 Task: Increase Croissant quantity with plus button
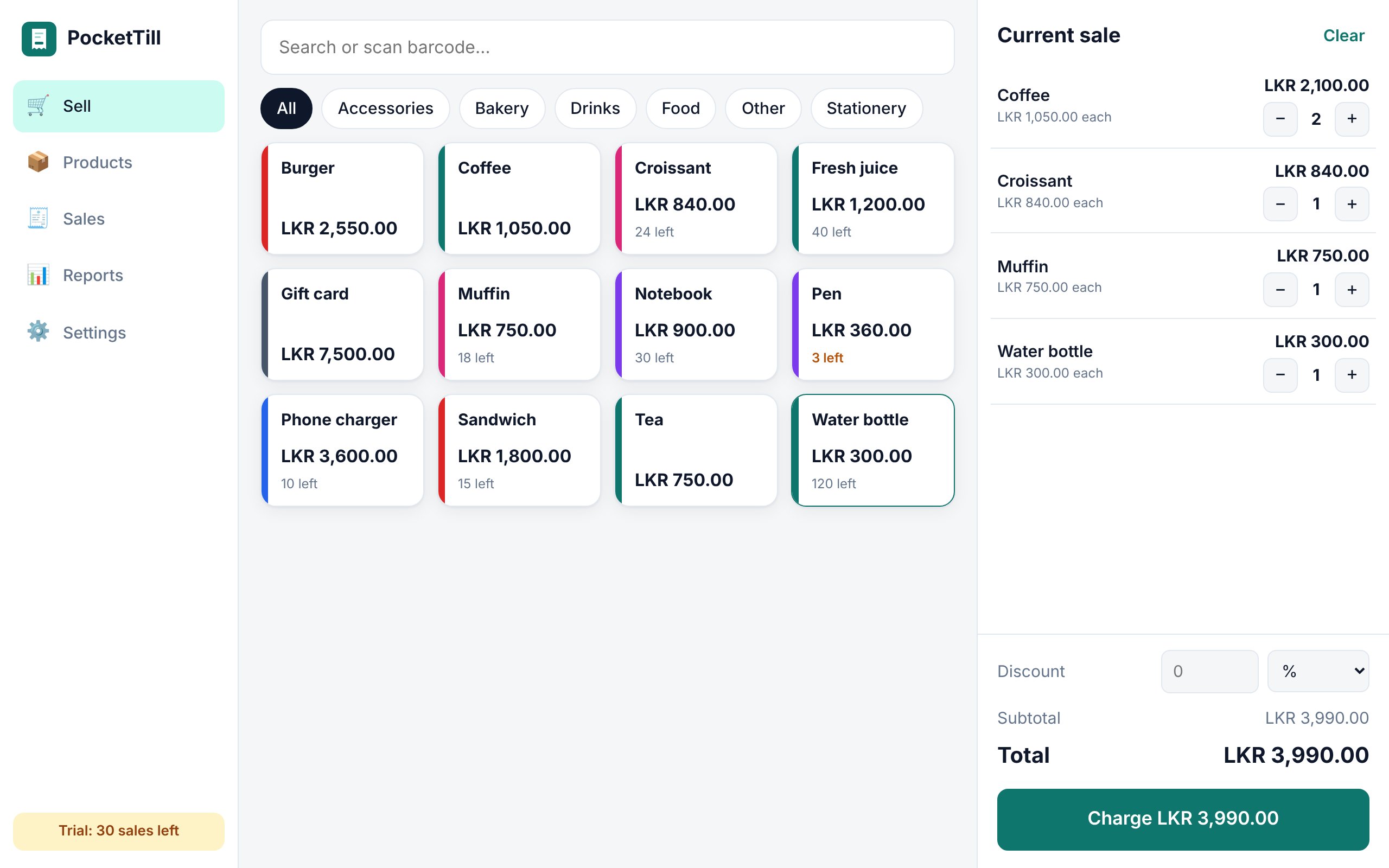[x=1352, y=204]
